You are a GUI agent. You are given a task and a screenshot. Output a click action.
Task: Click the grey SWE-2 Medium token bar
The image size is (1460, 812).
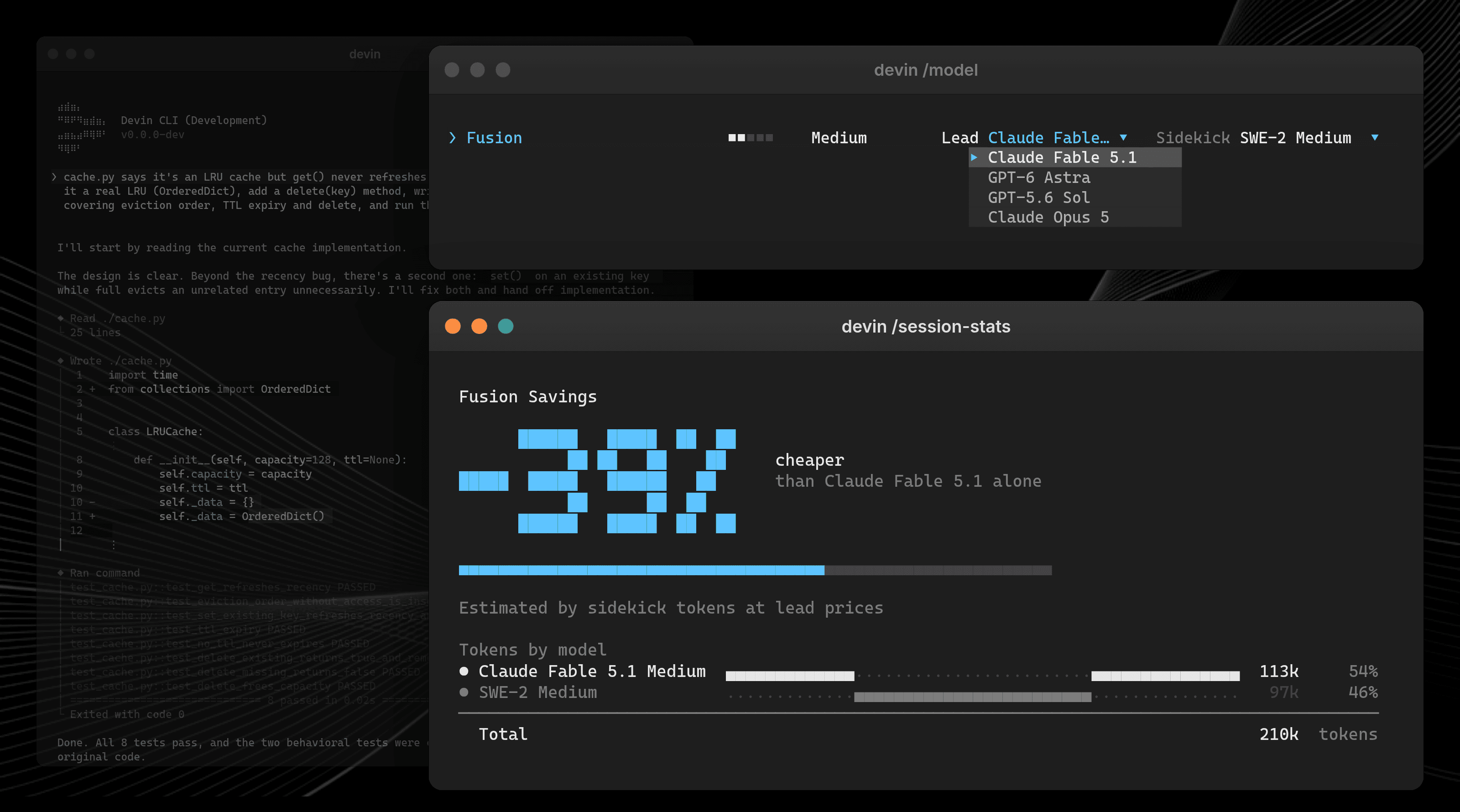coord(973,697)
